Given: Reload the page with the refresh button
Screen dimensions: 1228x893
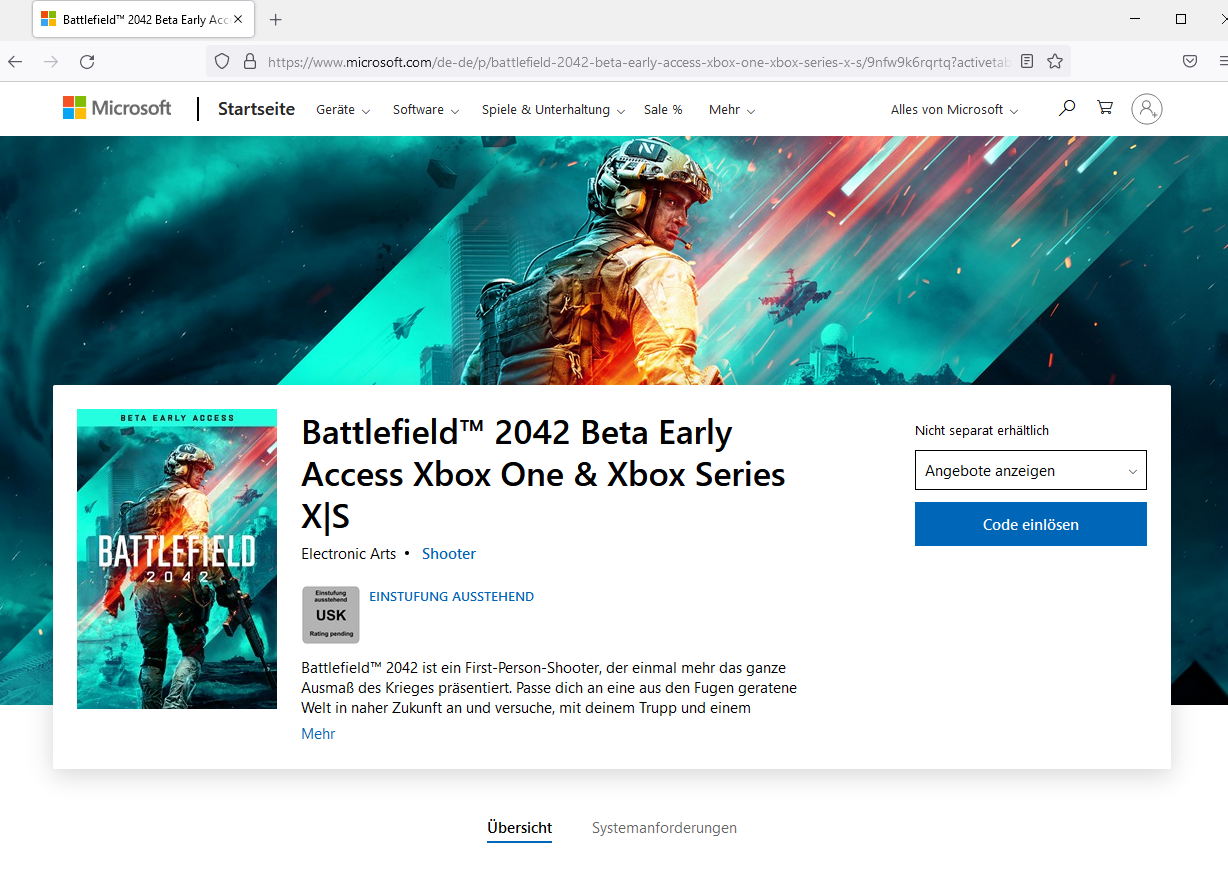Looking at the screenshot, I should 87,61.
